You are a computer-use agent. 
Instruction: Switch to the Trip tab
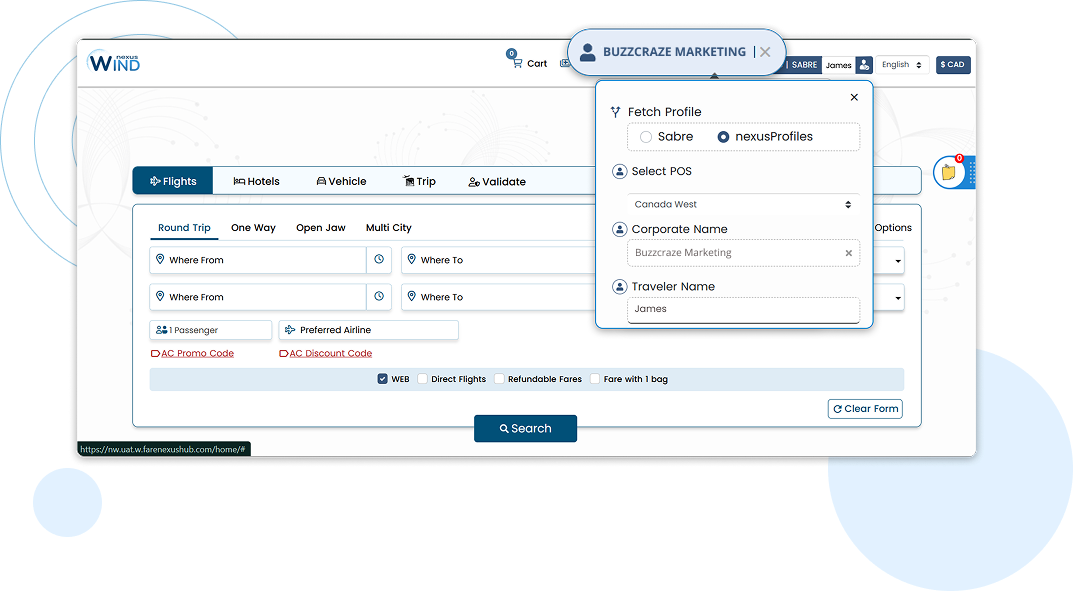click(x=419, y=181)
